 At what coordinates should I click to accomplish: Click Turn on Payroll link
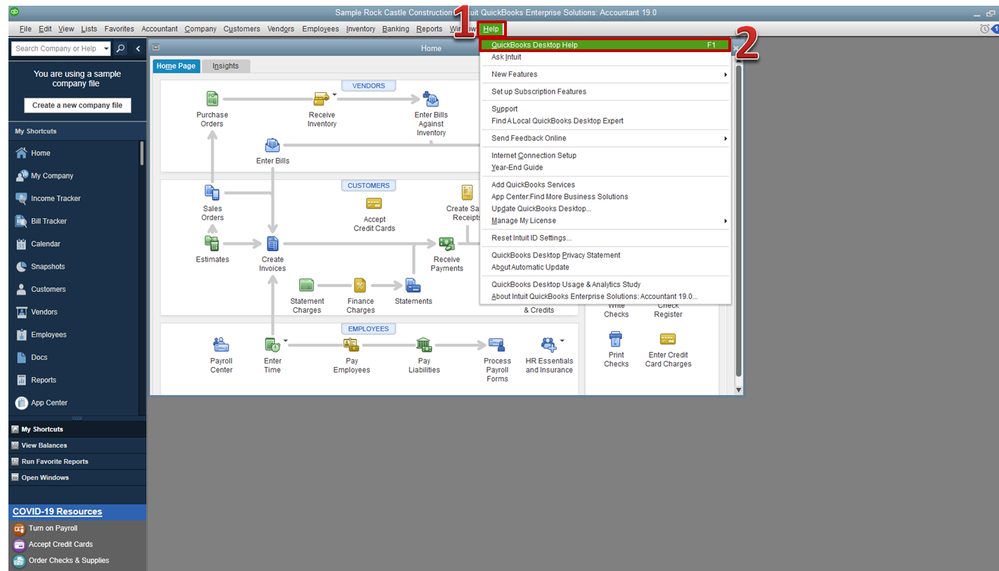53,528
